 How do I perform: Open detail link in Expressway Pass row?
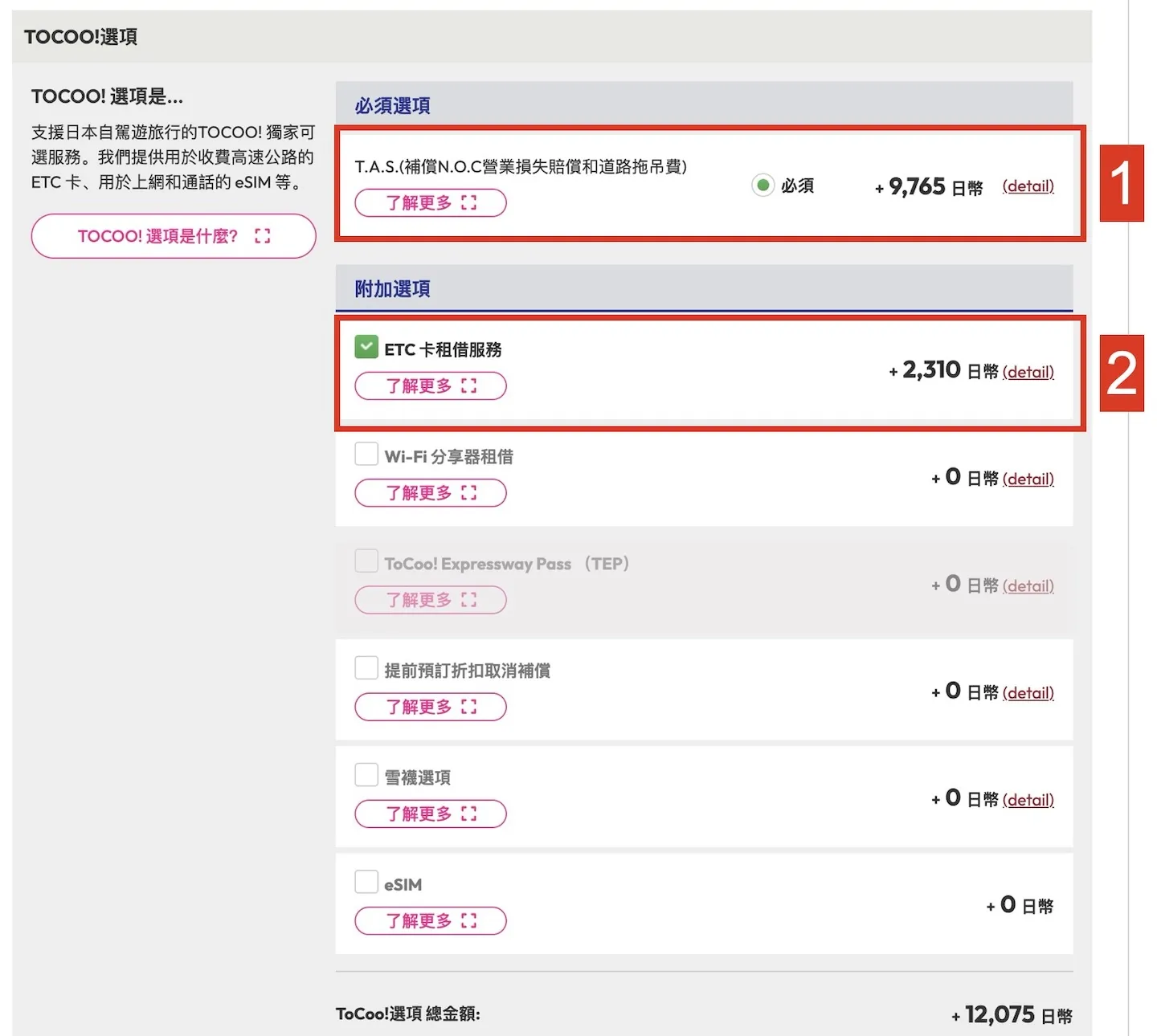[1028, 585]
